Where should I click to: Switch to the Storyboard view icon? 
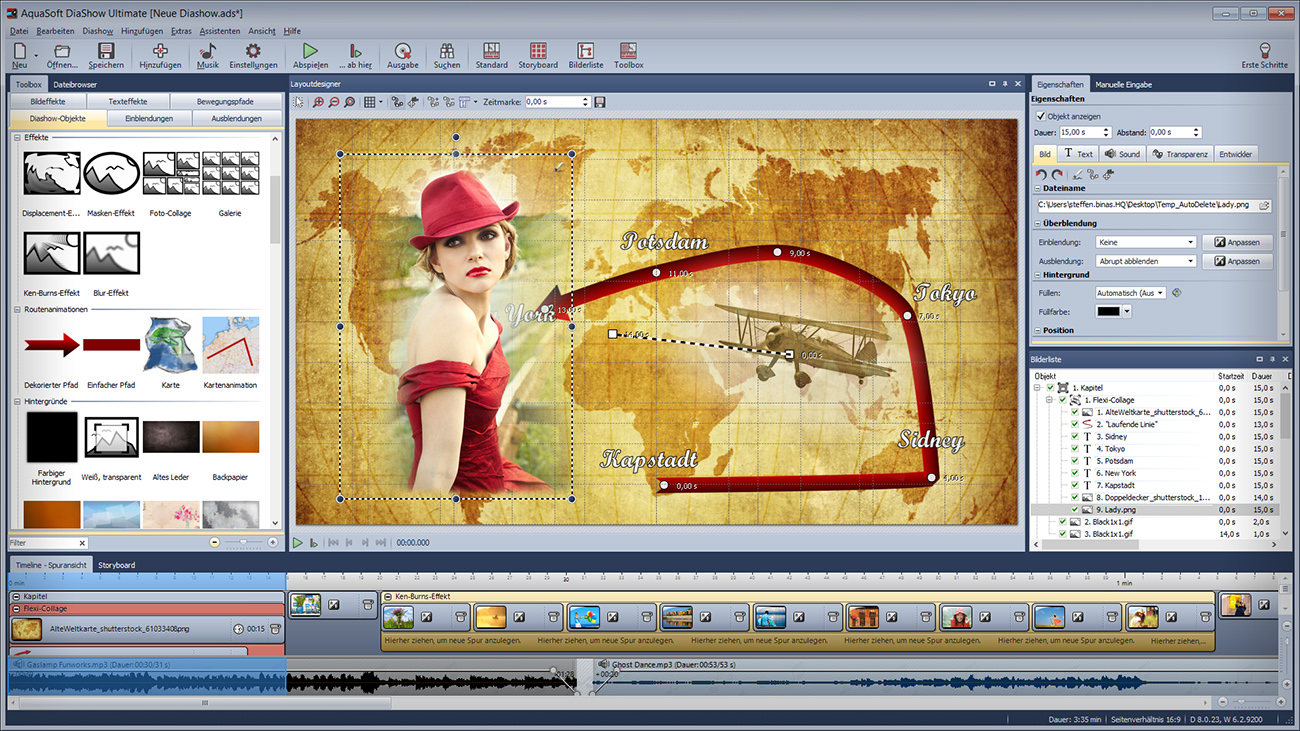pyautogui.click(x=538, y=52)
